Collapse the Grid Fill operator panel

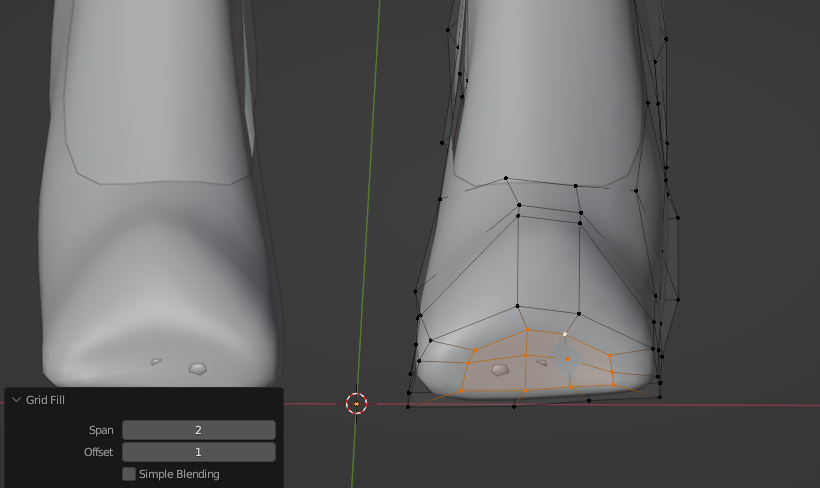(16, 400)
